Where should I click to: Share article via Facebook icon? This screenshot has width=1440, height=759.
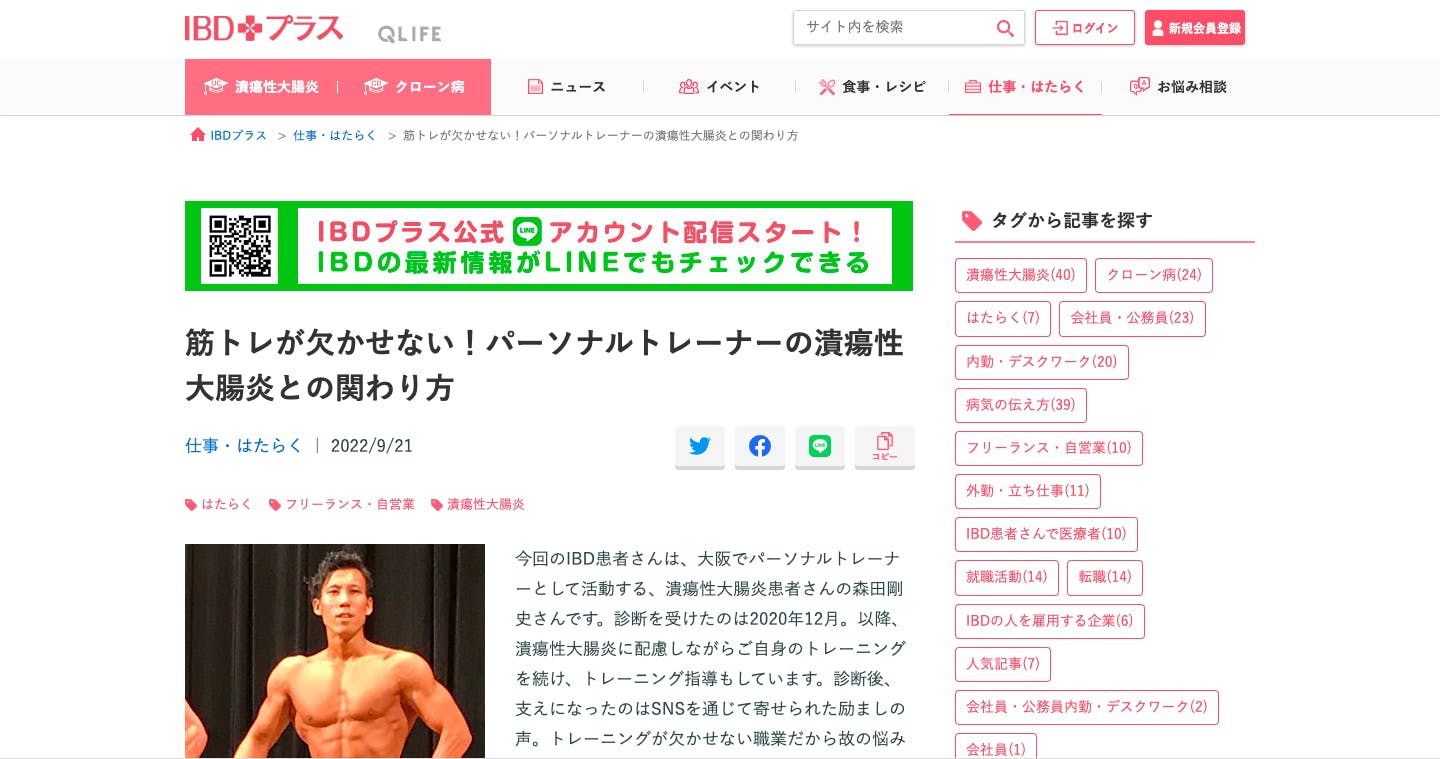(760, 446)
